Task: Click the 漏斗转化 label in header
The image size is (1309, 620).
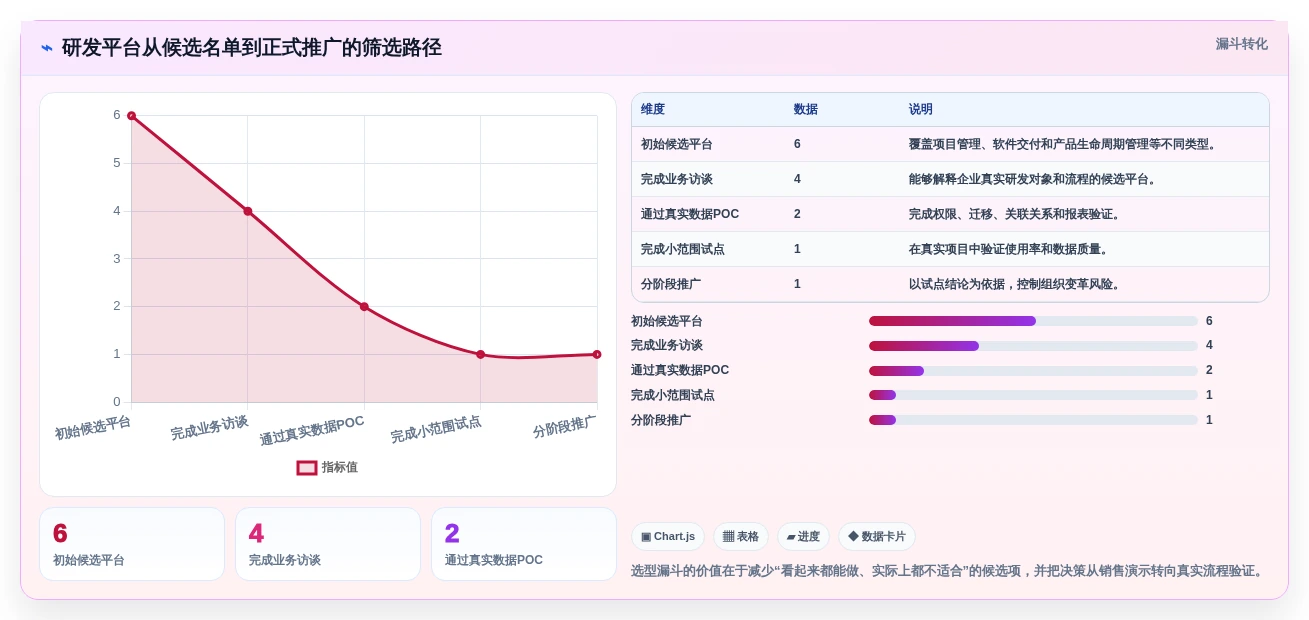Action: click(x=1241, y=44)
